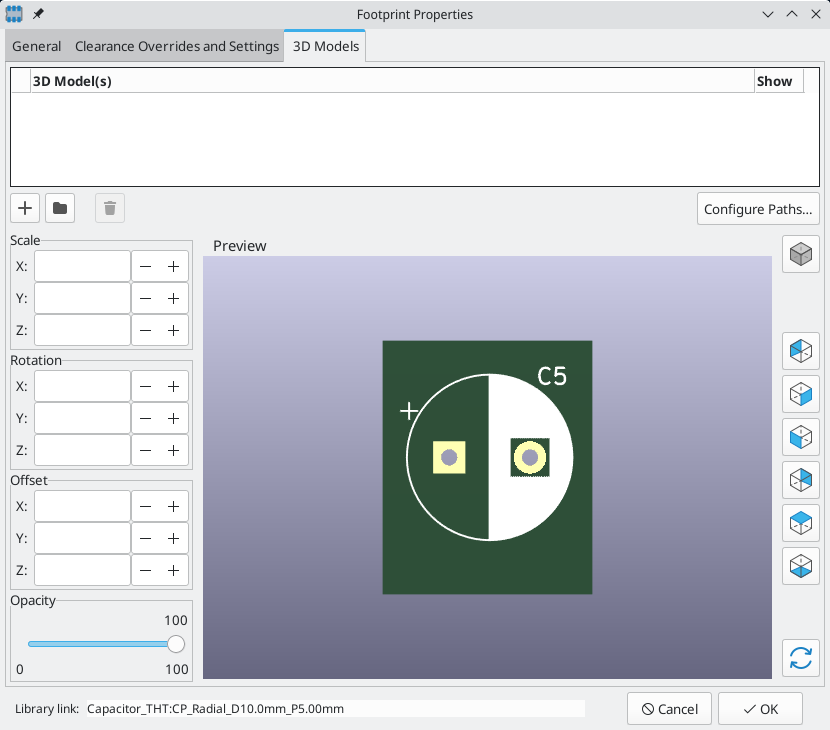Image resolution: width=830 pixels, height=730 pixels.
Task: Click the reload board and 3D models icon
Action: 800,658
